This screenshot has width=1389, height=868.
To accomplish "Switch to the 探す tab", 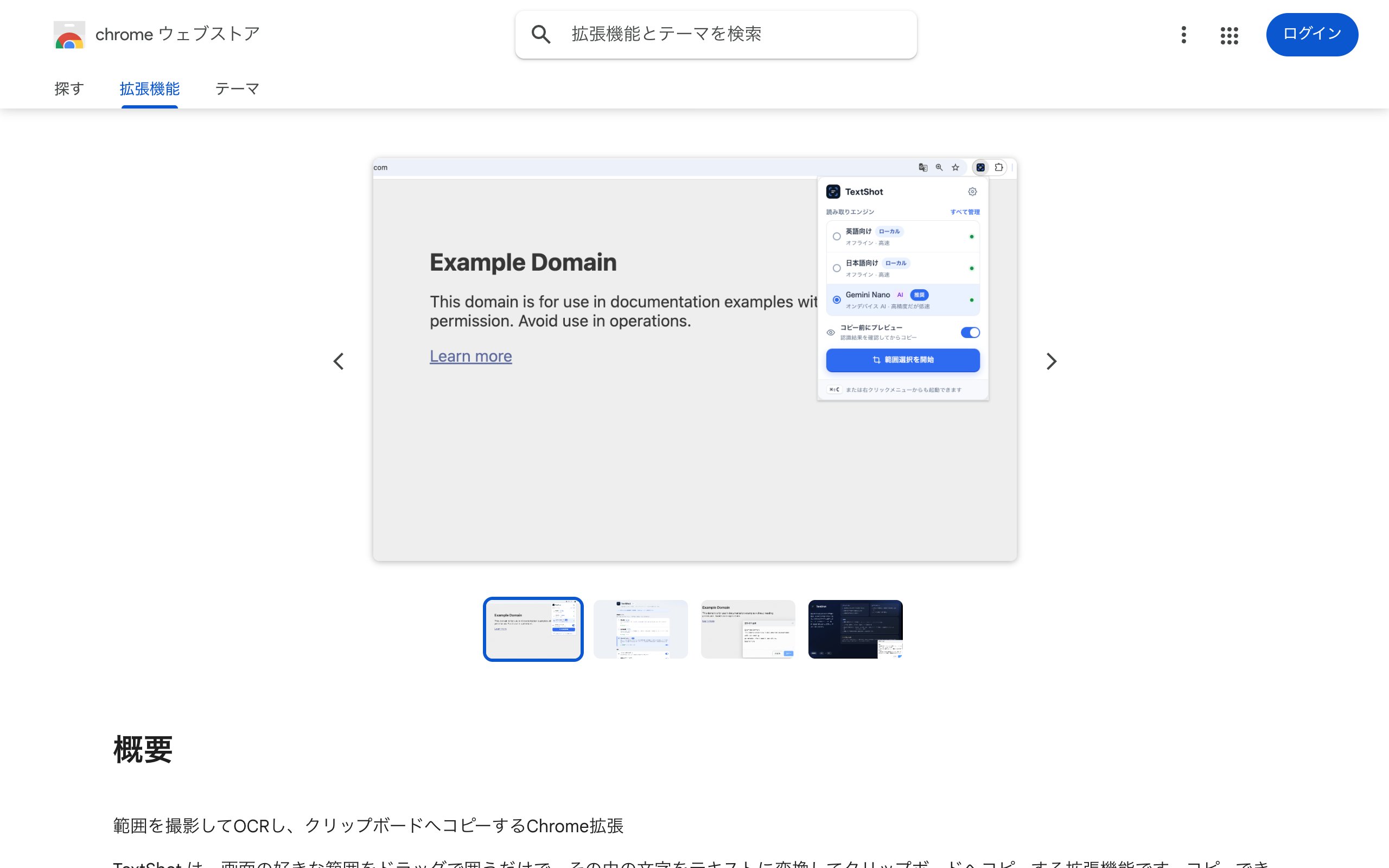I will click(x=69, y=89).
